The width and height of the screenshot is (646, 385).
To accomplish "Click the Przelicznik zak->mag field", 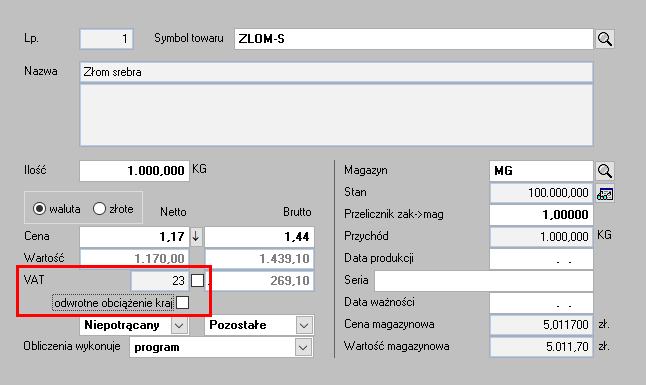I will pos(541,214).
